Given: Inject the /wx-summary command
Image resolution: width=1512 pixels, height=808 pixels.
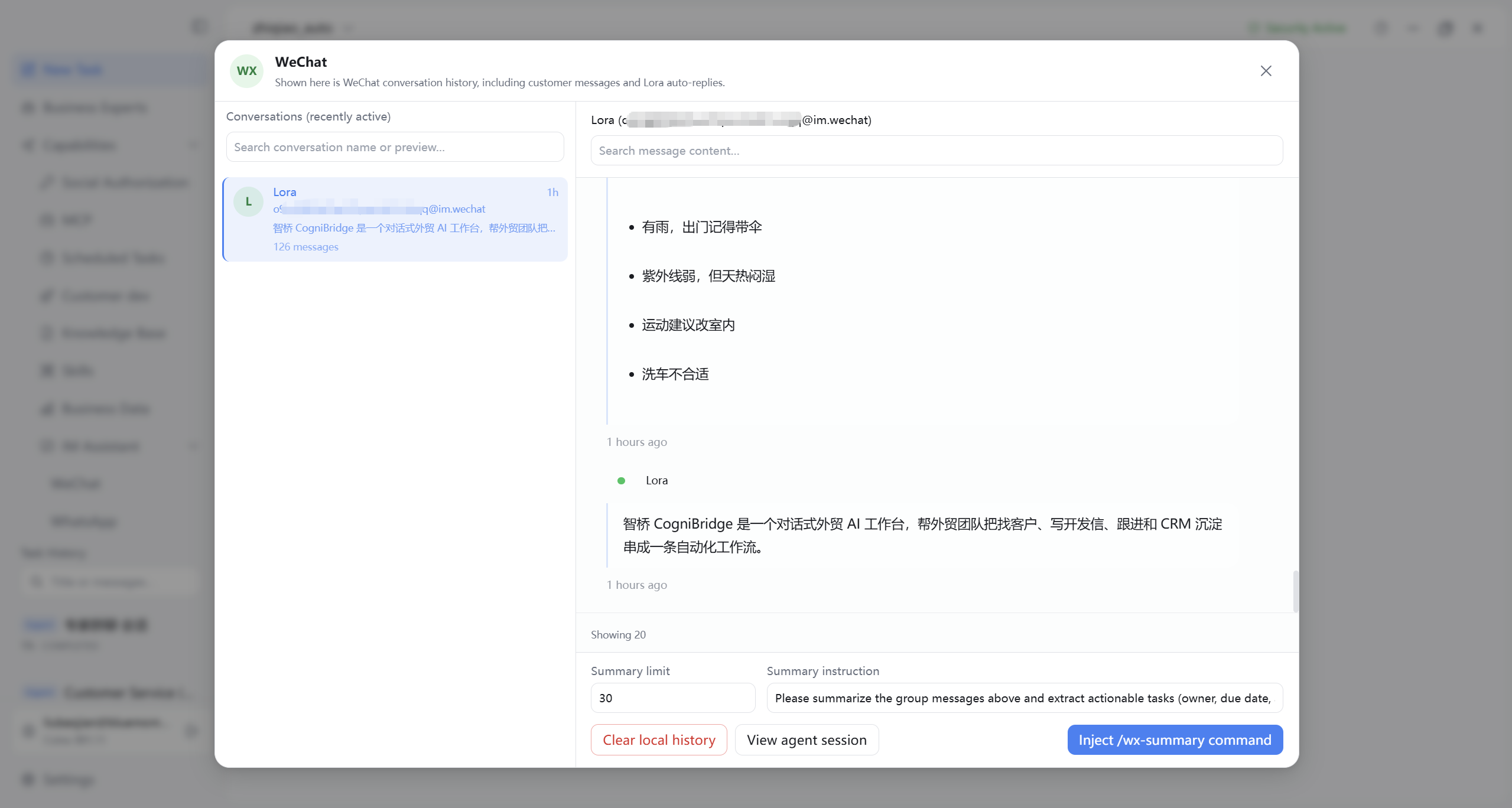Looking at the screenshot, I should pos(1175,740).
